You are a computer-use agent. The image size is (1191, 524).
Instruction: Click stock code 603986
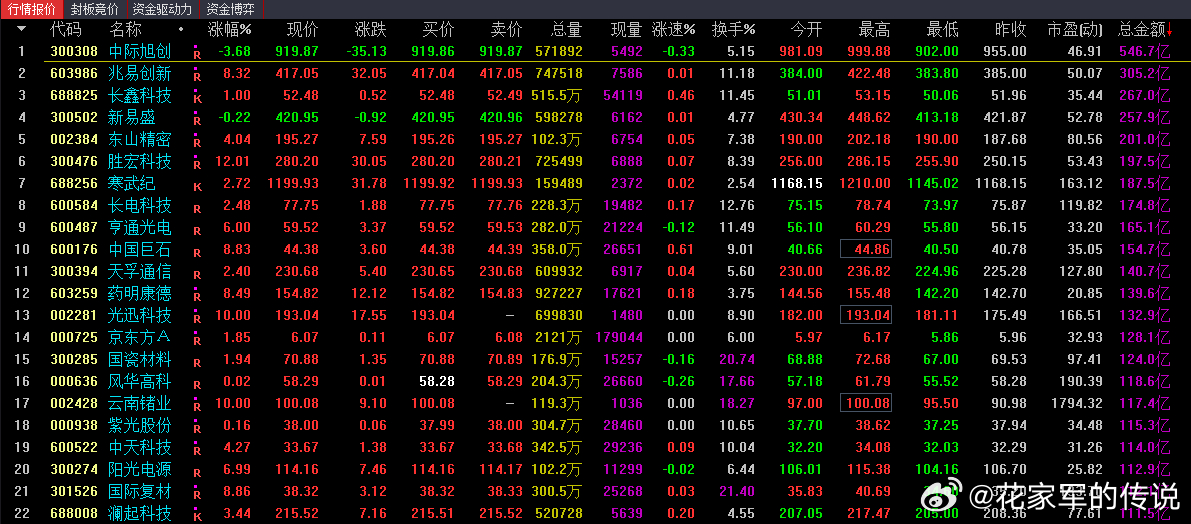click(74, 74)
